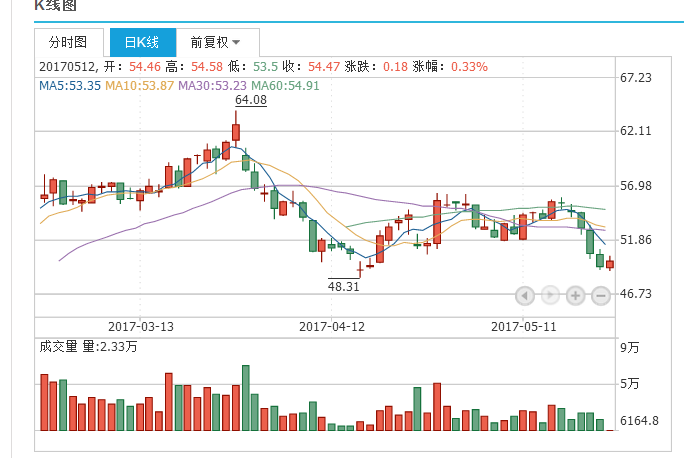Click the 开 54.46 opening price value

tap(145, 67)
